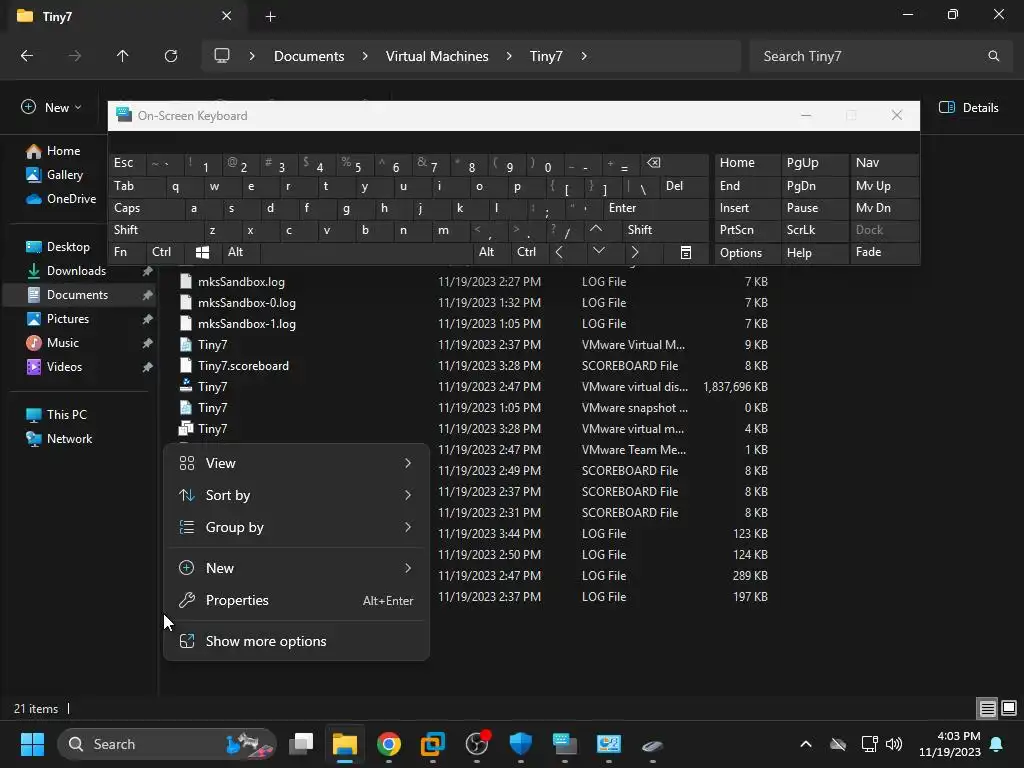Viewport: 1024px width, 768px height.
Task: Toggle ScrLk key on On-Screen Keyboard
Action: pos(813,230)
